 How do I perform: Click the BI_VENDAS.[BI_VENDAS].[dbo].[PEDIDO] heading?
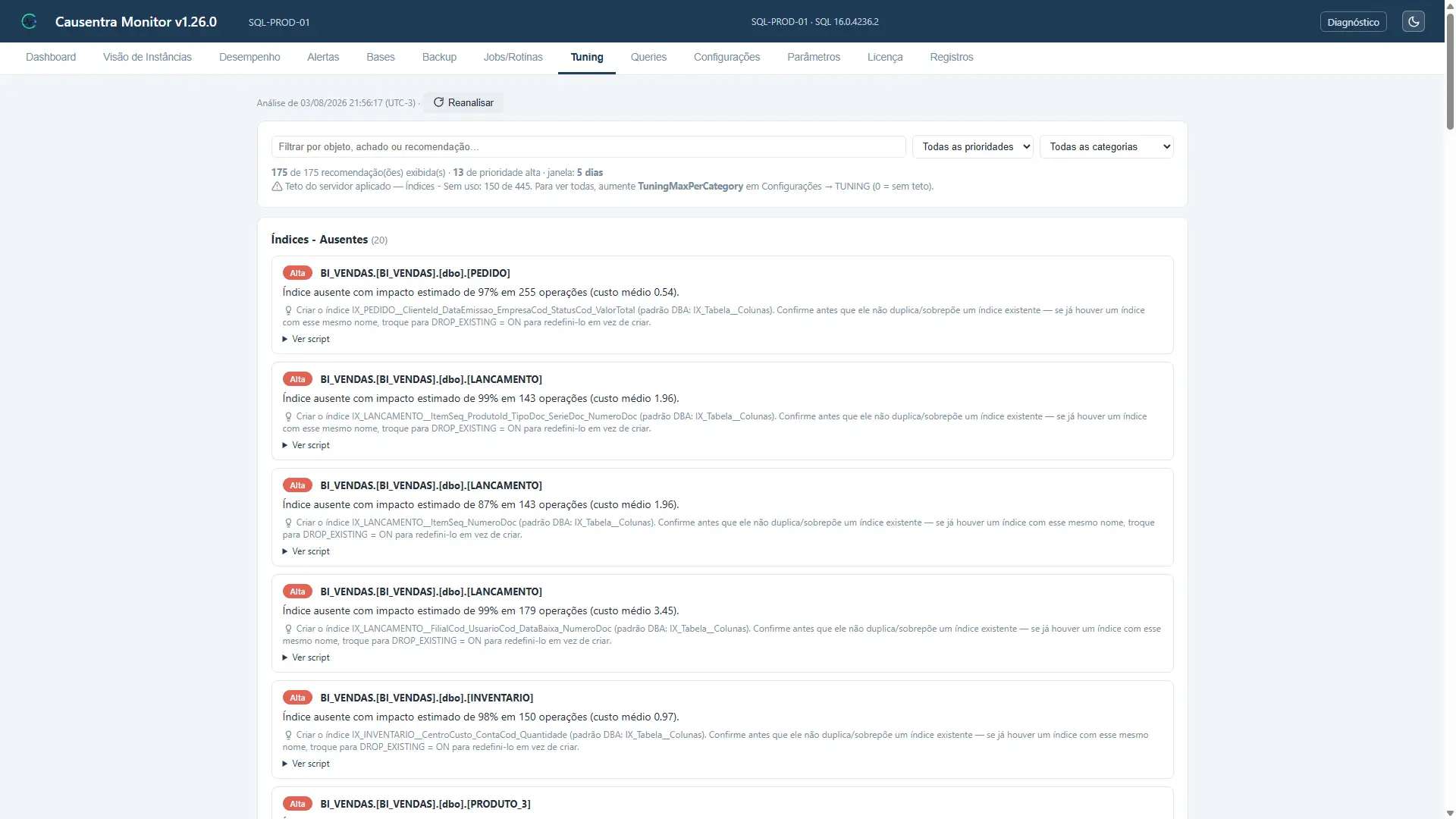pyautogui.click(x=415, y=273)
